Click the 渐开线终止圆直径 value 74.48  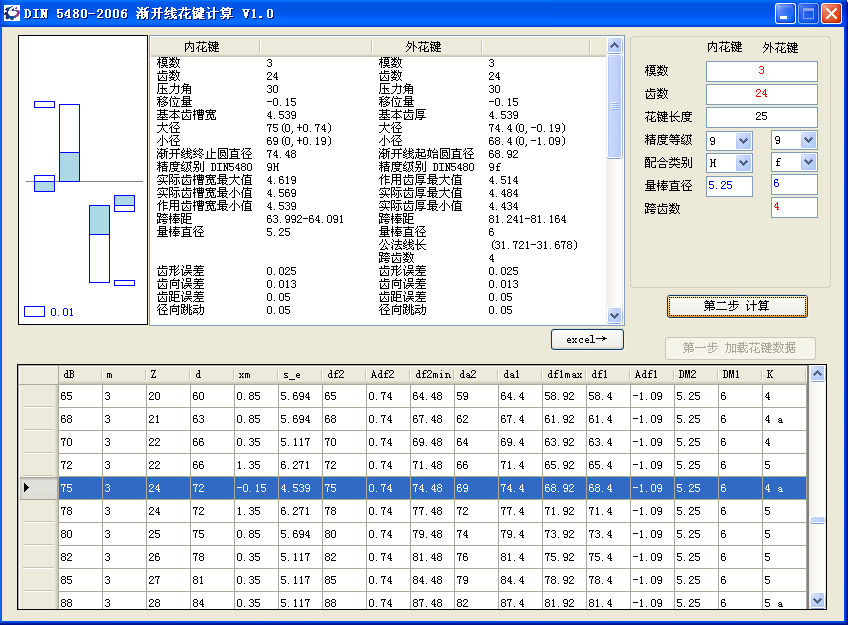[x=281, y=154]
